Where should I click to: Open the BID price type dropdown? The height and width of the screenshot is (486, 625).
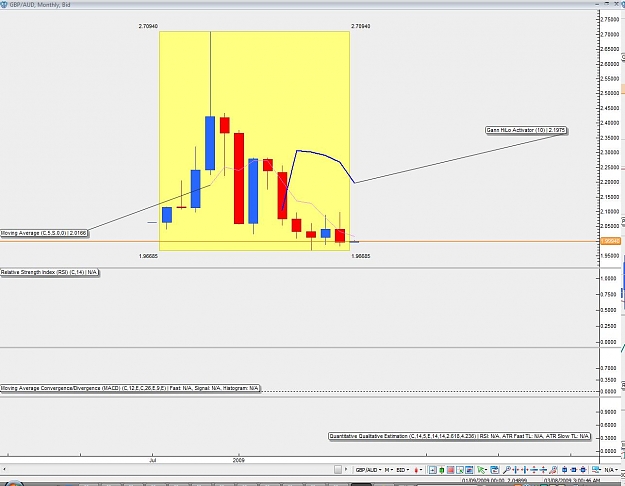coord(403,470)
